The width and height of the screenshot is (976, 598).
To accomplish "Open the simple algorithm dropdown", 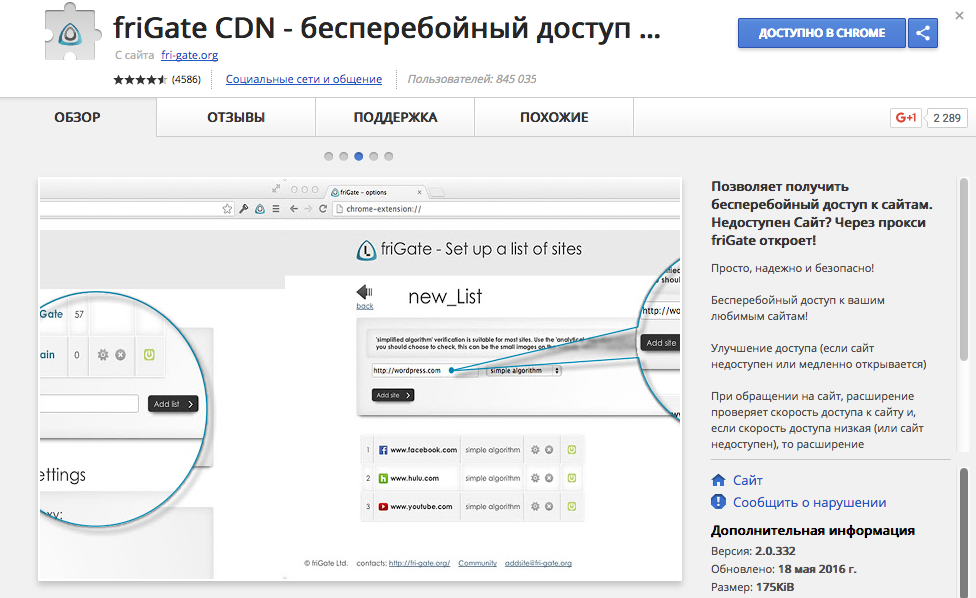I will (x=523, y=370).
